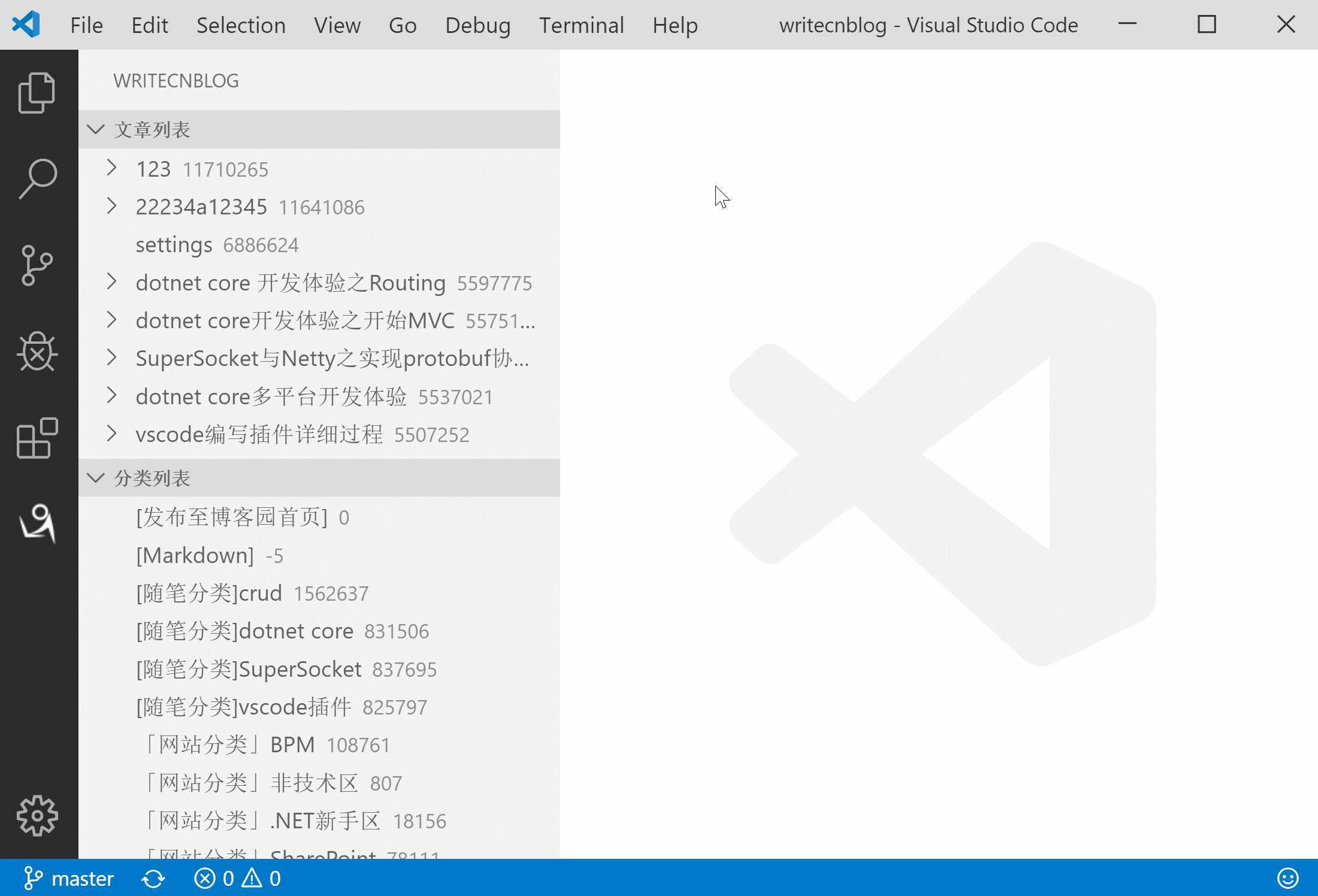Open the Terminal menu
The width and height of the screenshot is (1318, 896).
pyautogui.click(x=581, y=25)
